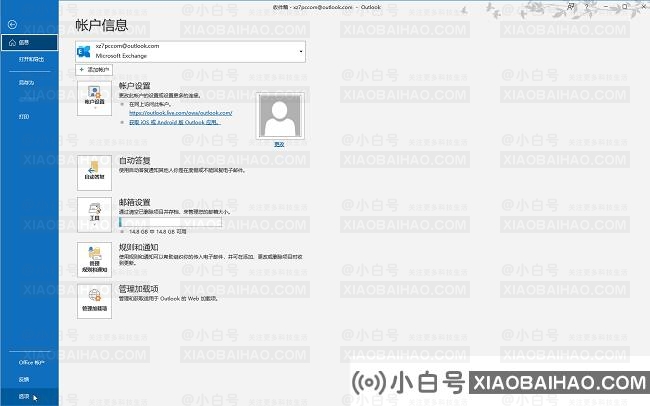Click the mailbox storage usage bar
Image resolution: width=650 pixels, height=406 pixels.
[x=170, y=222]
